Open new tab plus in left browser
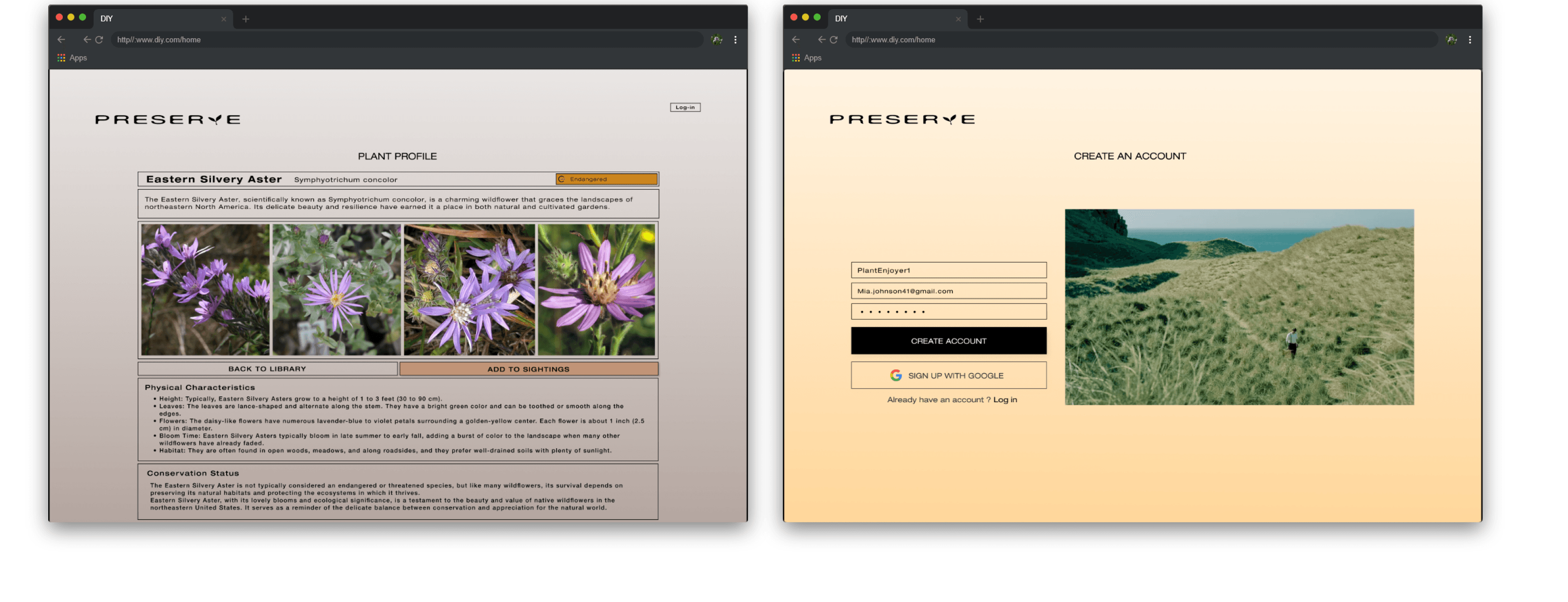The width and height of the screenshot is (1568, 602). (246, 19)
